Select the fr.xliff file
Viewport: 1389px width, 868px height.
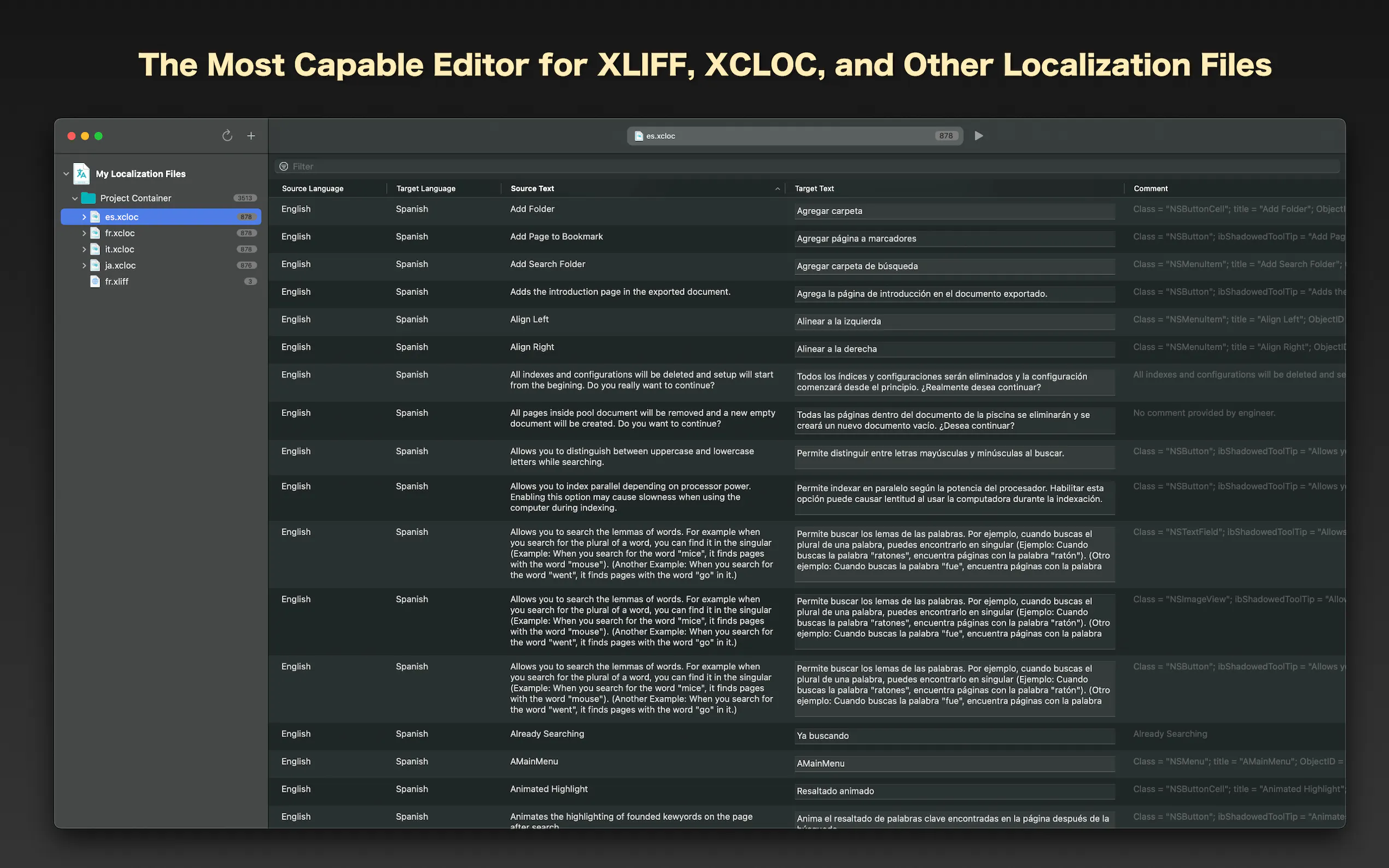click(x=116, y=281)
